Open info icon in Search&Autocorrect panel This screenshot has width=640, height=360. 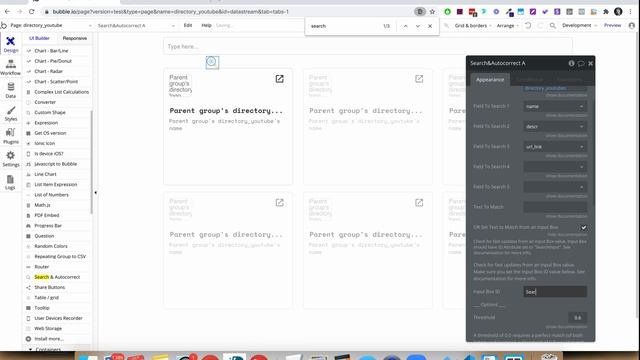pos(571,63)
